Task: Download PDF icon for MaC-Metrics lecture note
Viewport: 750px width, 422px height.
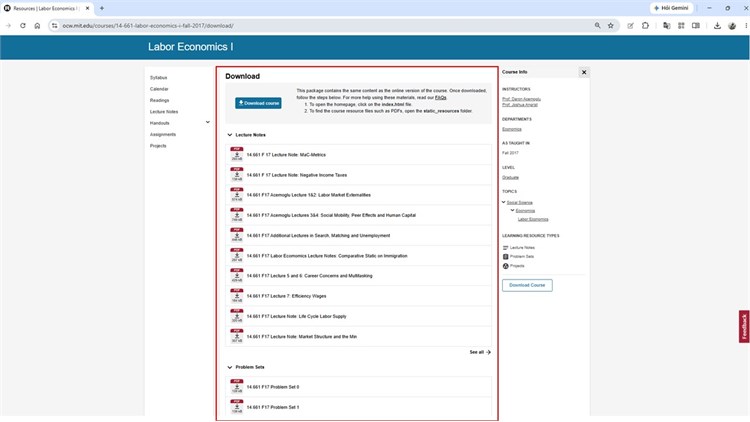Action: point(237,154)
